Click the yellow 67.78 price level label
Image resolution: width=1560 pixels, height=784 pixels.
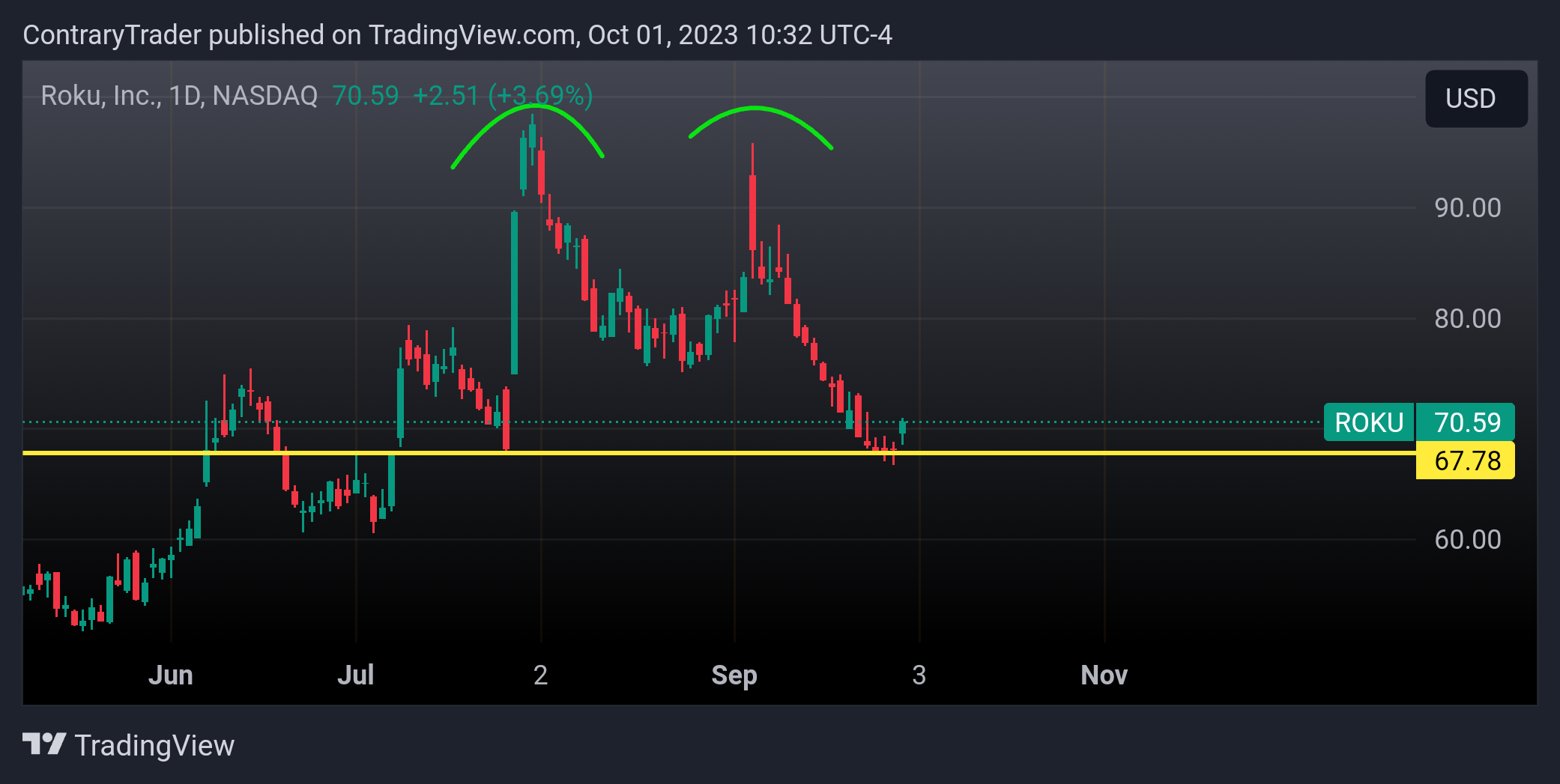tap(1466, 461)
